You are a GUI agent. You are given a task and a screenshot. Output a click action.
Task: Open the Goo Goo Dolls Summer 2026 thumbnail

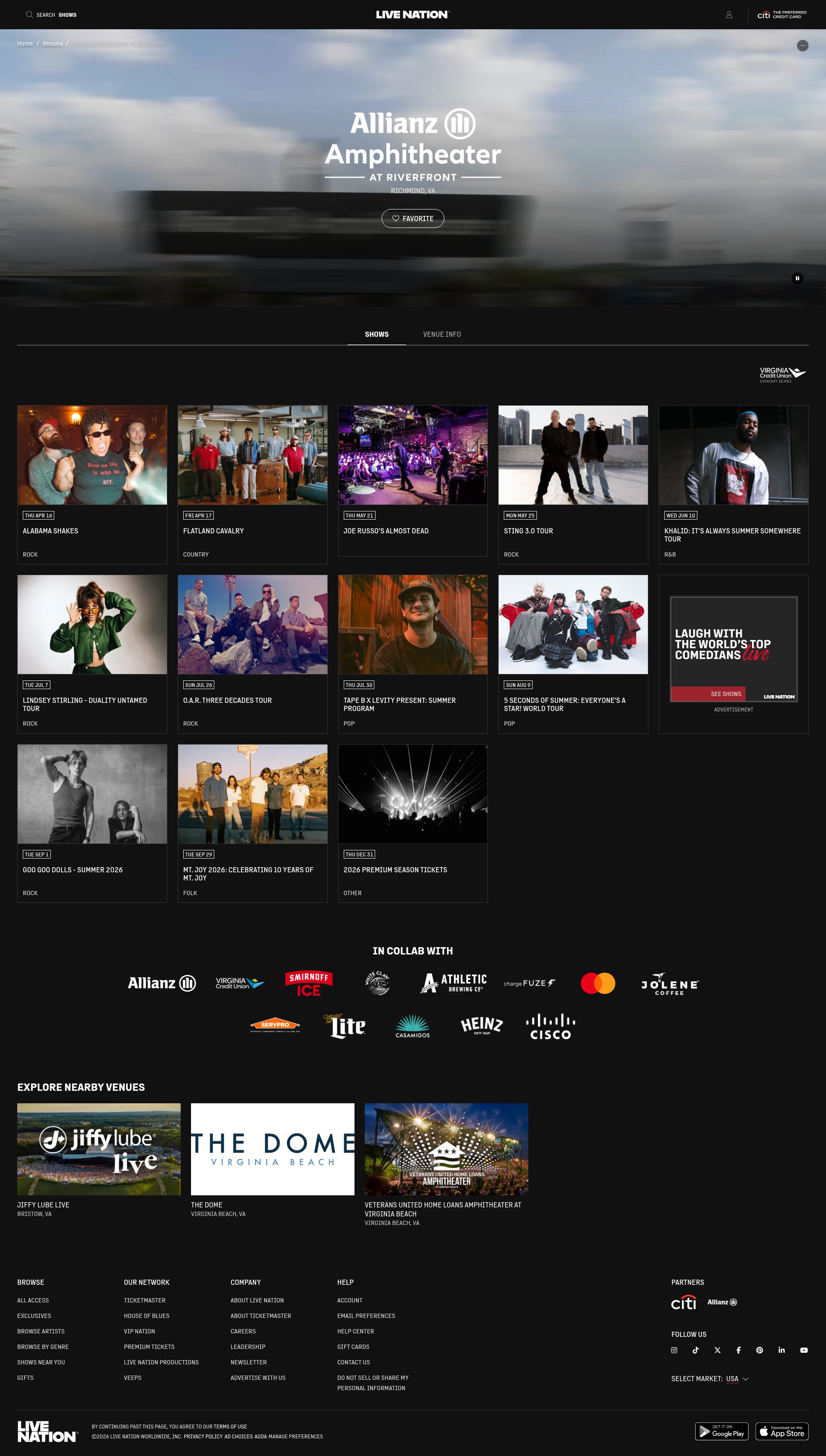pyautogui.click(x=92, y=794)
